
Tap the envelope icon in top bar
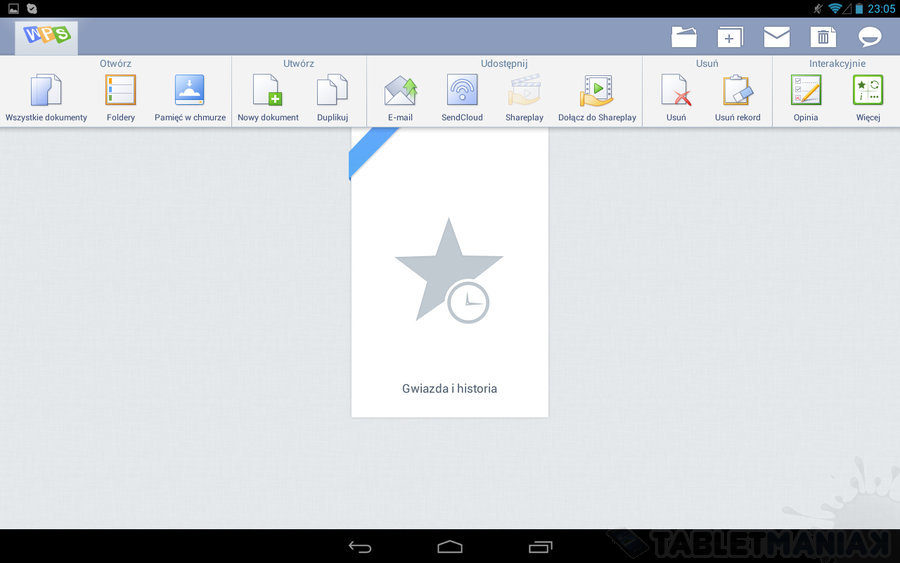point(777,37)
